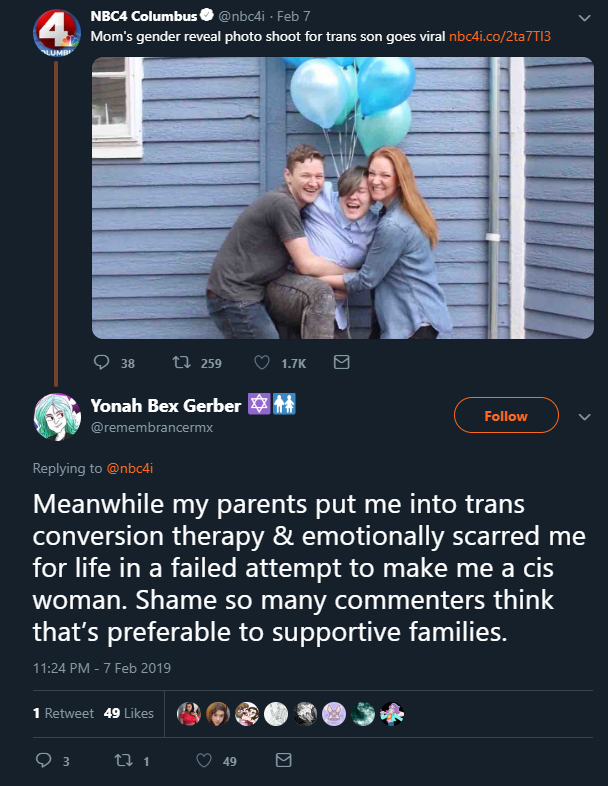
Task: Retweet the NBC4 Columbus tweet
Action: pyautogui.click(x=181, y=362)
